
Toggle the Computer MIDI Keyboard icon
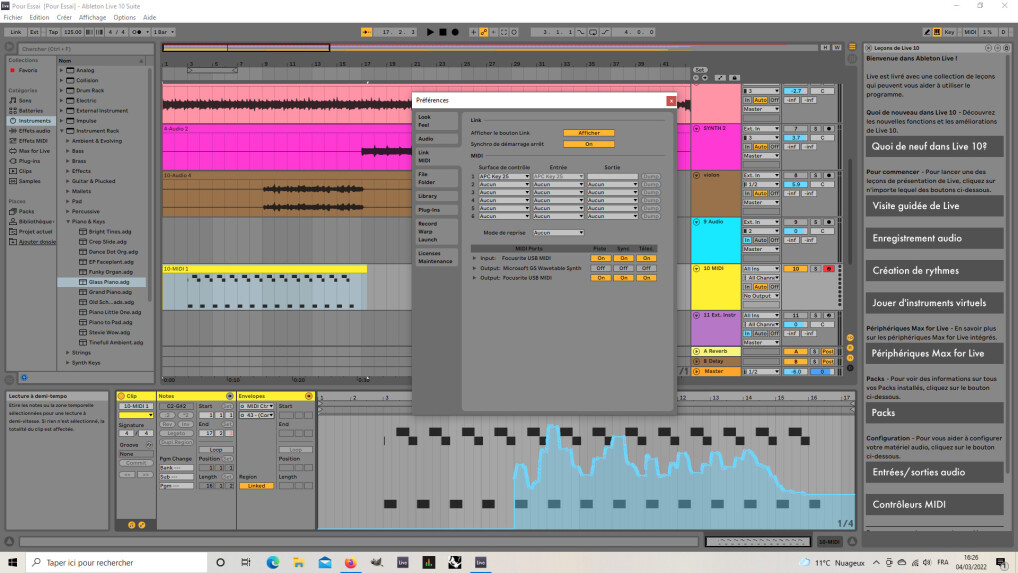point(937,32)
